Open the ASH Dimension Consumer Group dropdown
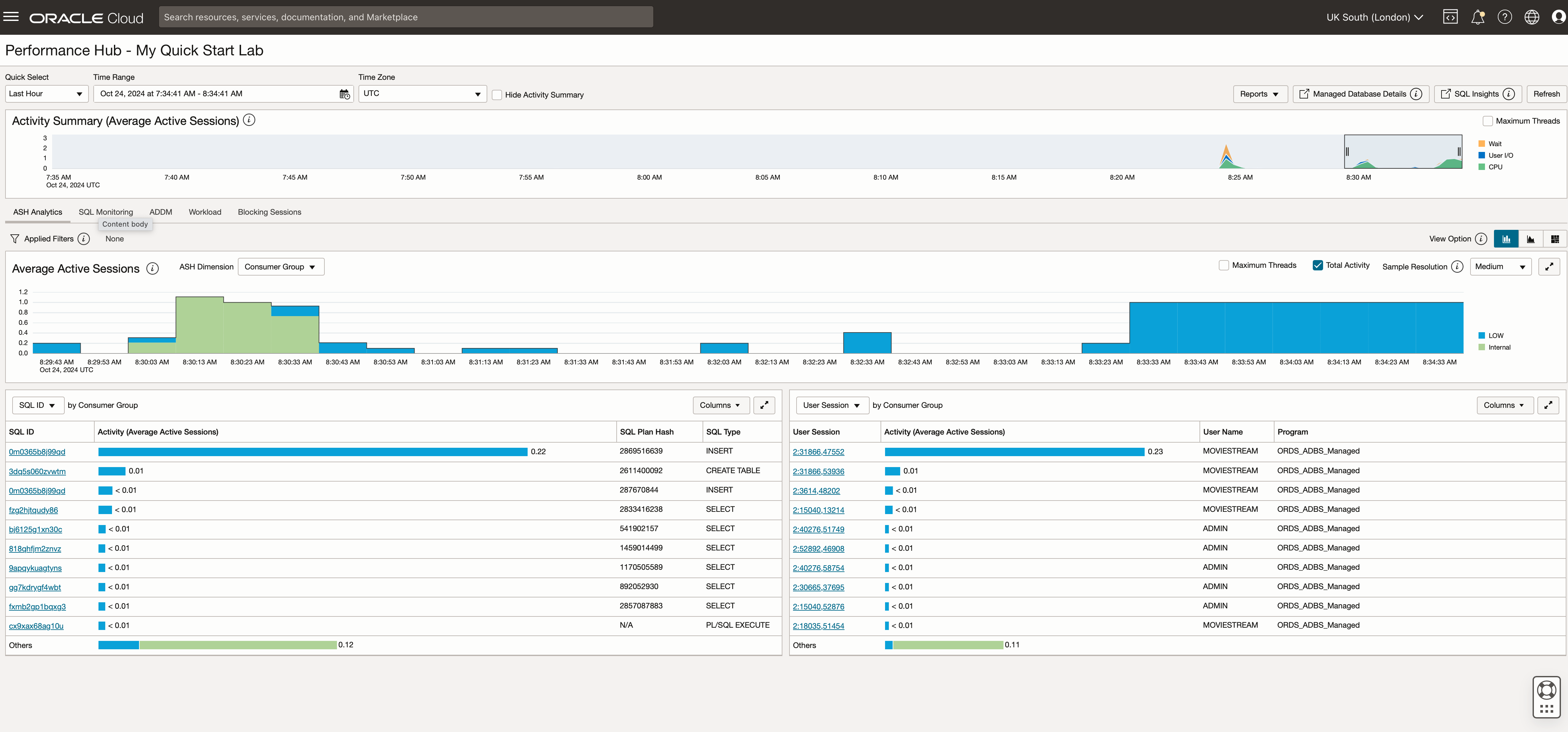1568x732 pixels. [281, 267]
